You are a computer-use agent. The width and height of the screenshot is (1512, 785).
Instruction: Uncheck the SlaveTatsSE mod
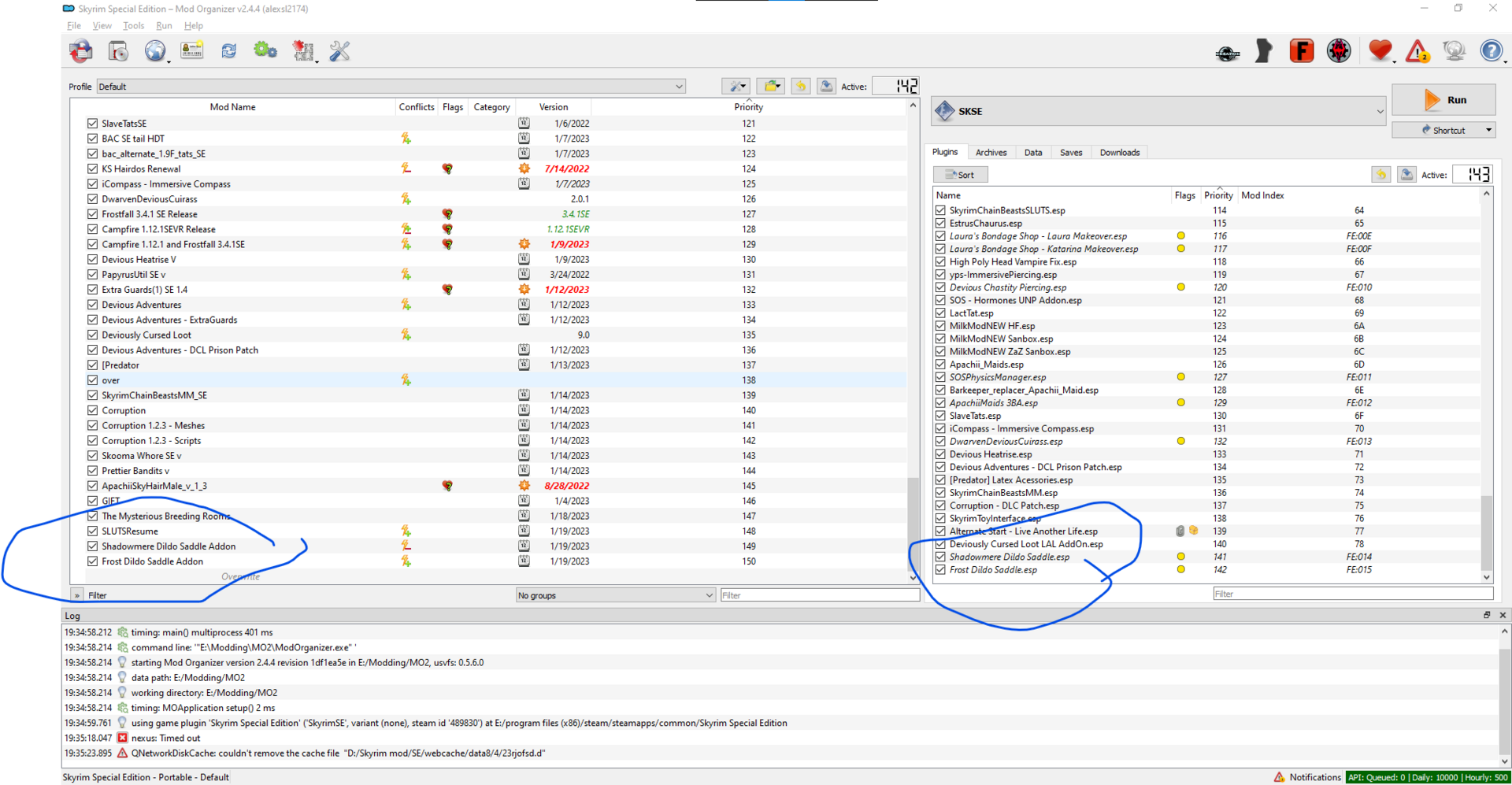[x=92, y=124]
